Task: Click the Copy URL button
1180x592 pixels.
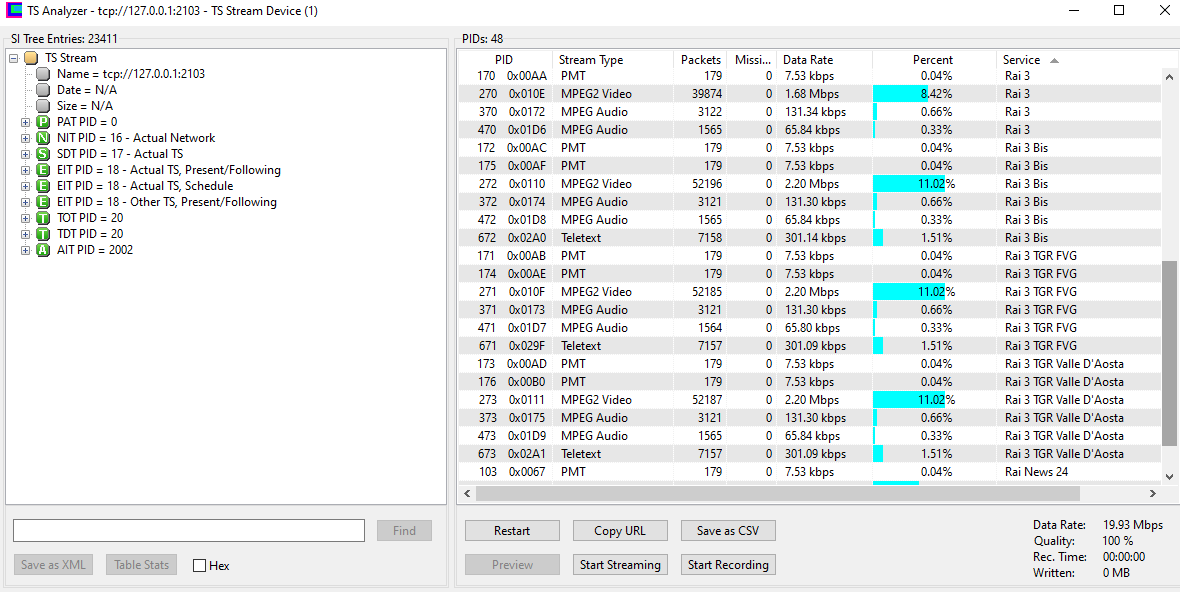Action: click(x=620, y=530)
